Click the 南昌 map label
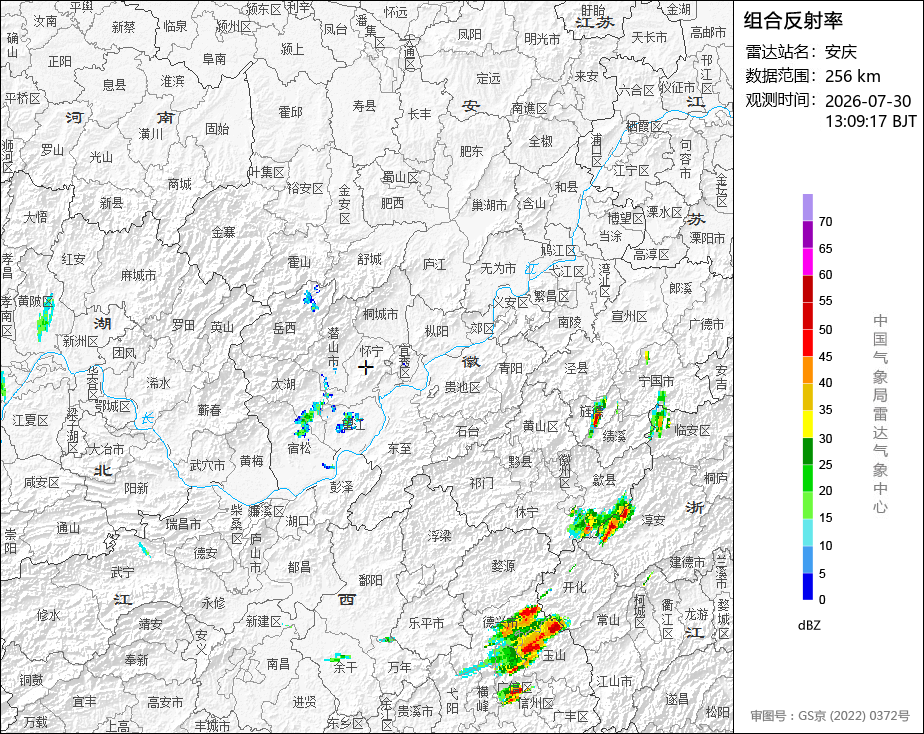 click(x=278, y=664)
